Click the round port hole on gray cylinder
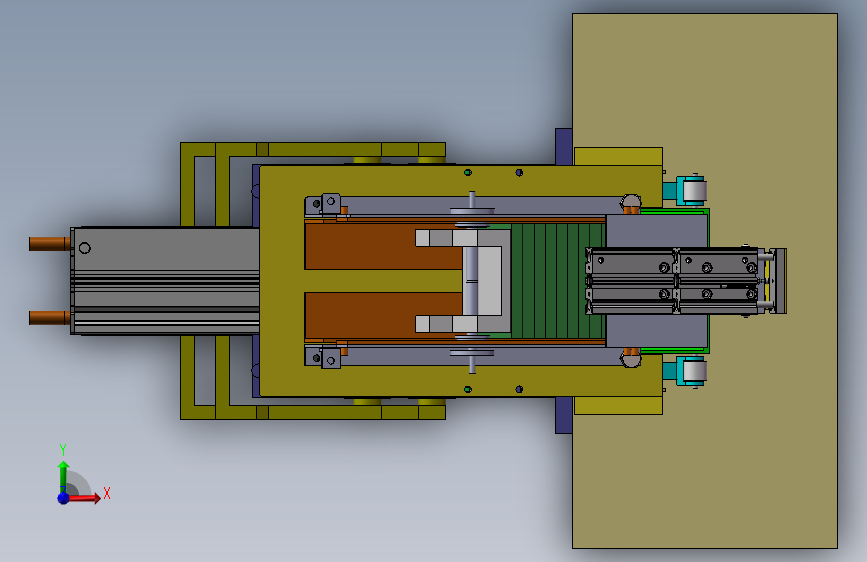Image resolution: width=867 pixels, height=562 pixels. click(85, 248)
